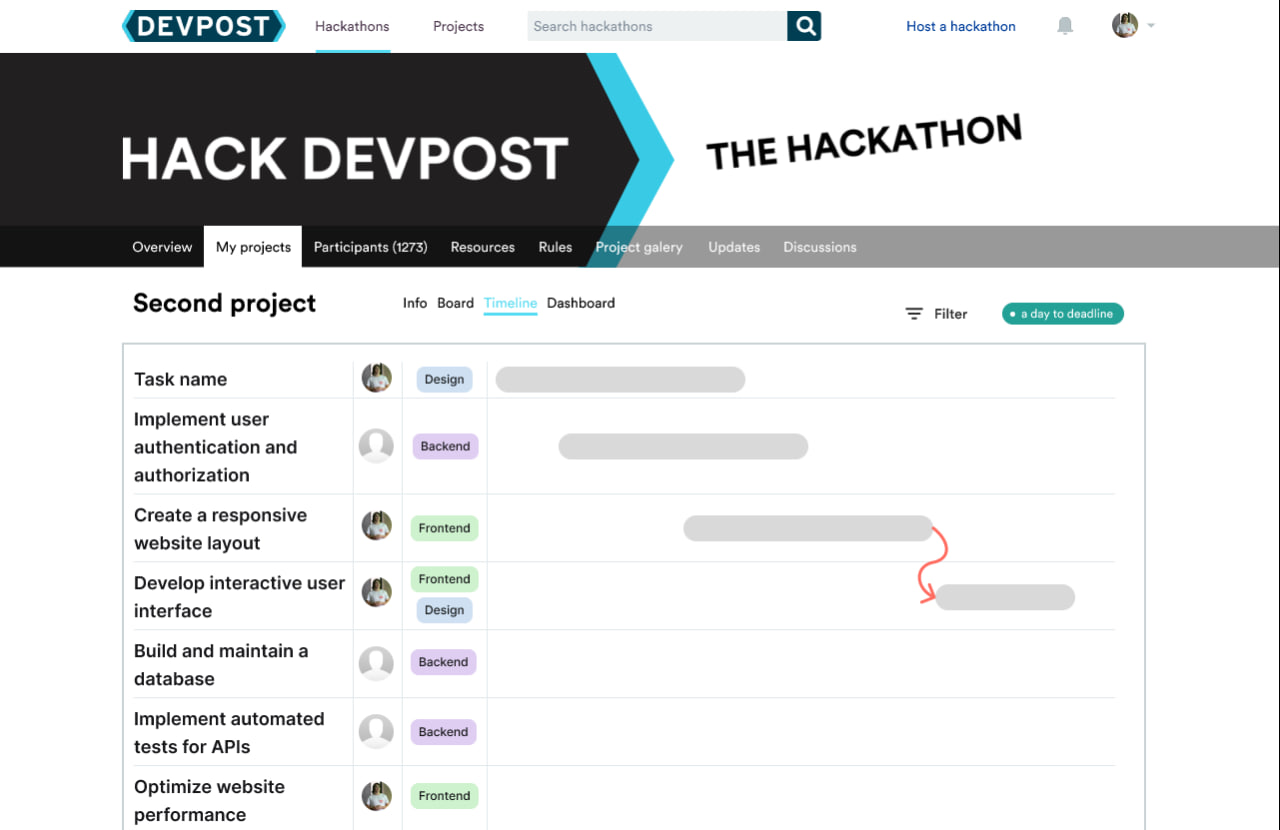Open the Updates tab

[x=734, y=247]
